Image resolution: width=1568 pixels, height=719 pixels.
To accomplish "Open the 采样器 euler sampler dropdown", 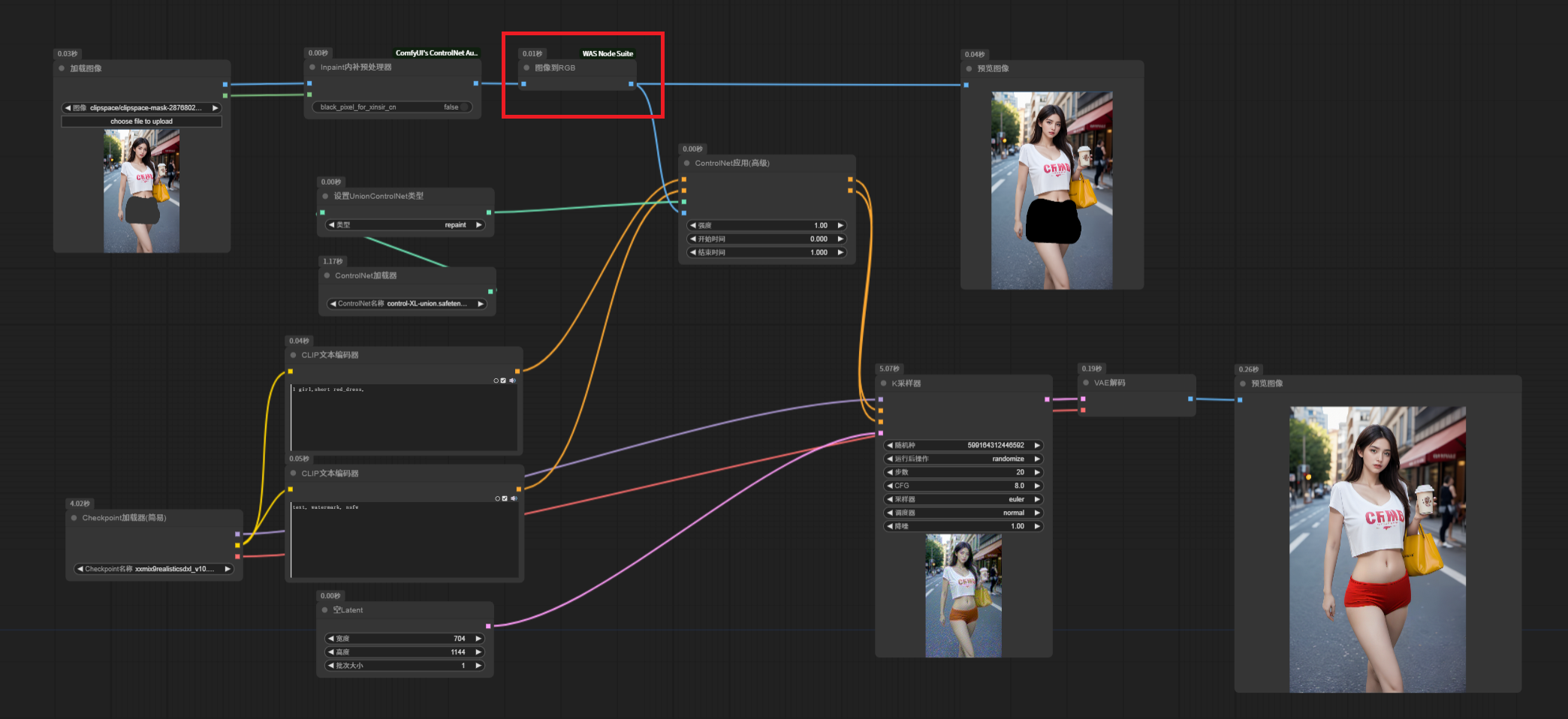I will [x=964, y=499].
